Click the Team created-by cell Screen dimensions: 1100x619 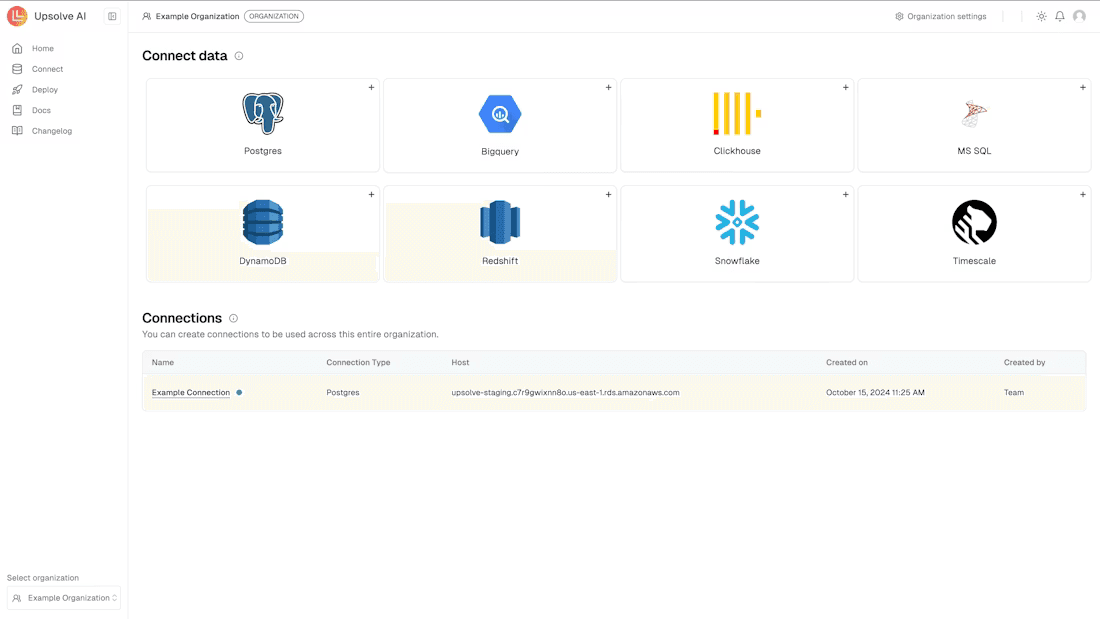[1014, 392]
